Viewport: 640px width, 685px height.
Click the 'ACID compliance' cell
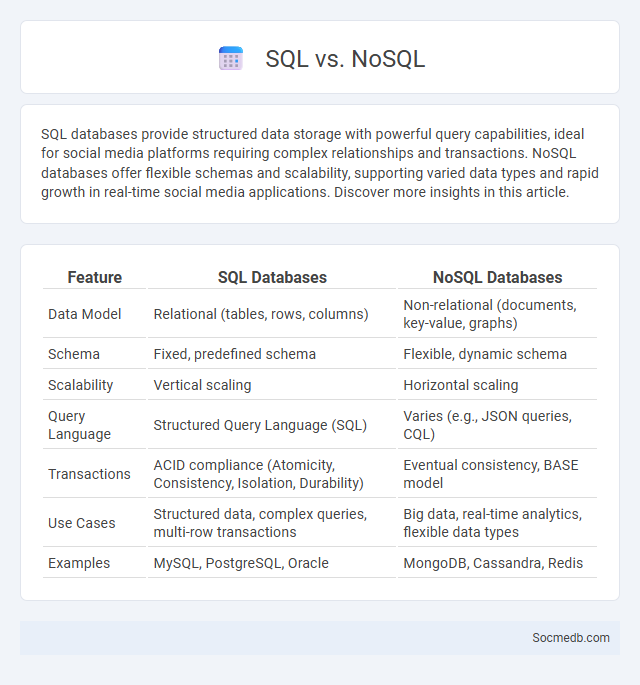tap(272, 474)
